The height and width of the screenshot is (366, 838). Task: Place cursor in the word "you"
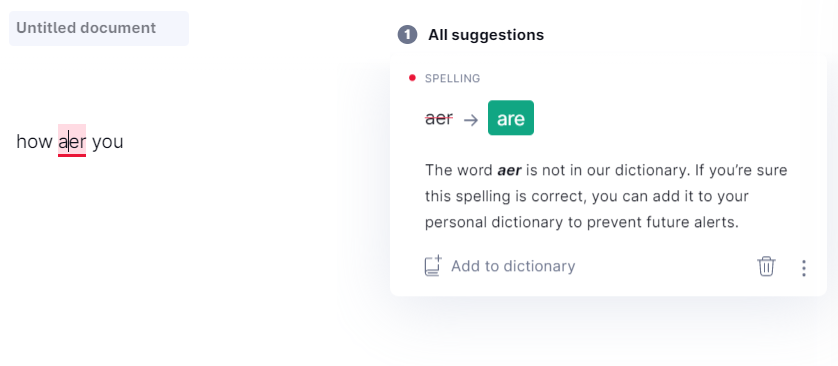(107, 143)
